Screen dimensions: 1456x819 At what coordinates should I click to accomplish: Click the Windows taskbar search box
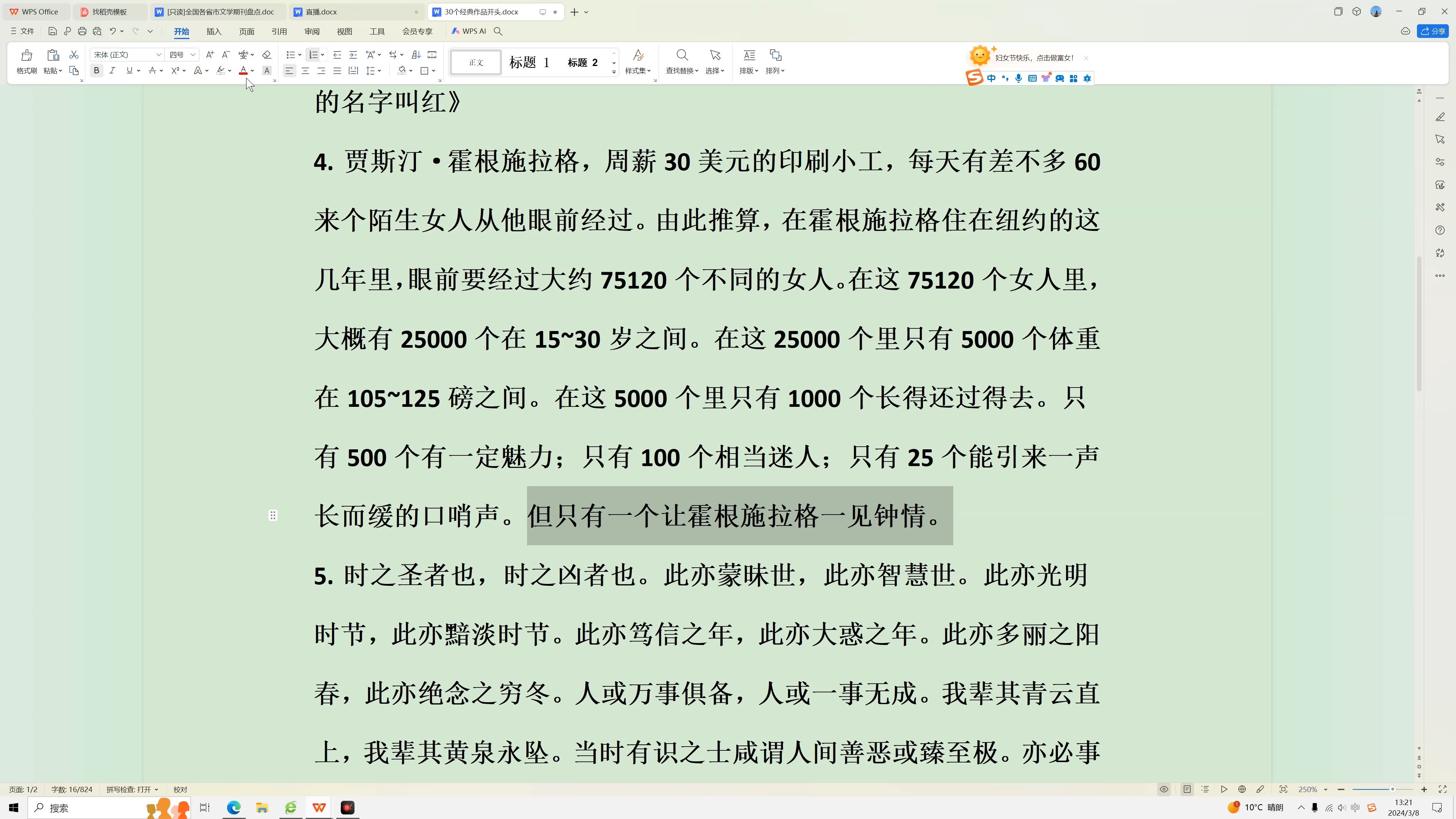[109, 808]
